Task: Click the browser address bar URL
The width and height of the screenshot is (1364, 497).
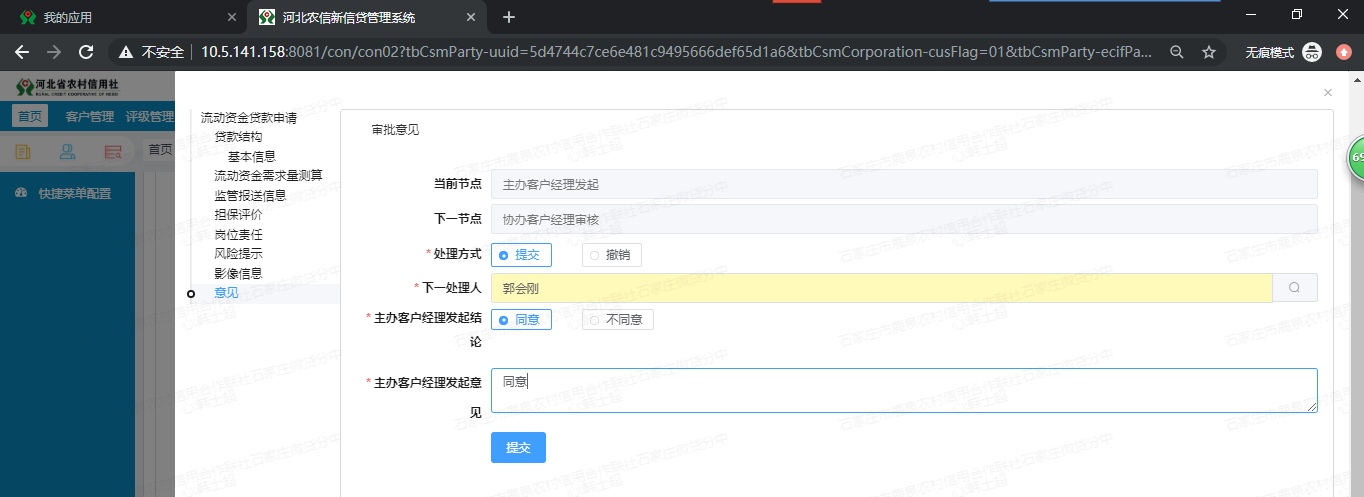Action: coord(676,52)
